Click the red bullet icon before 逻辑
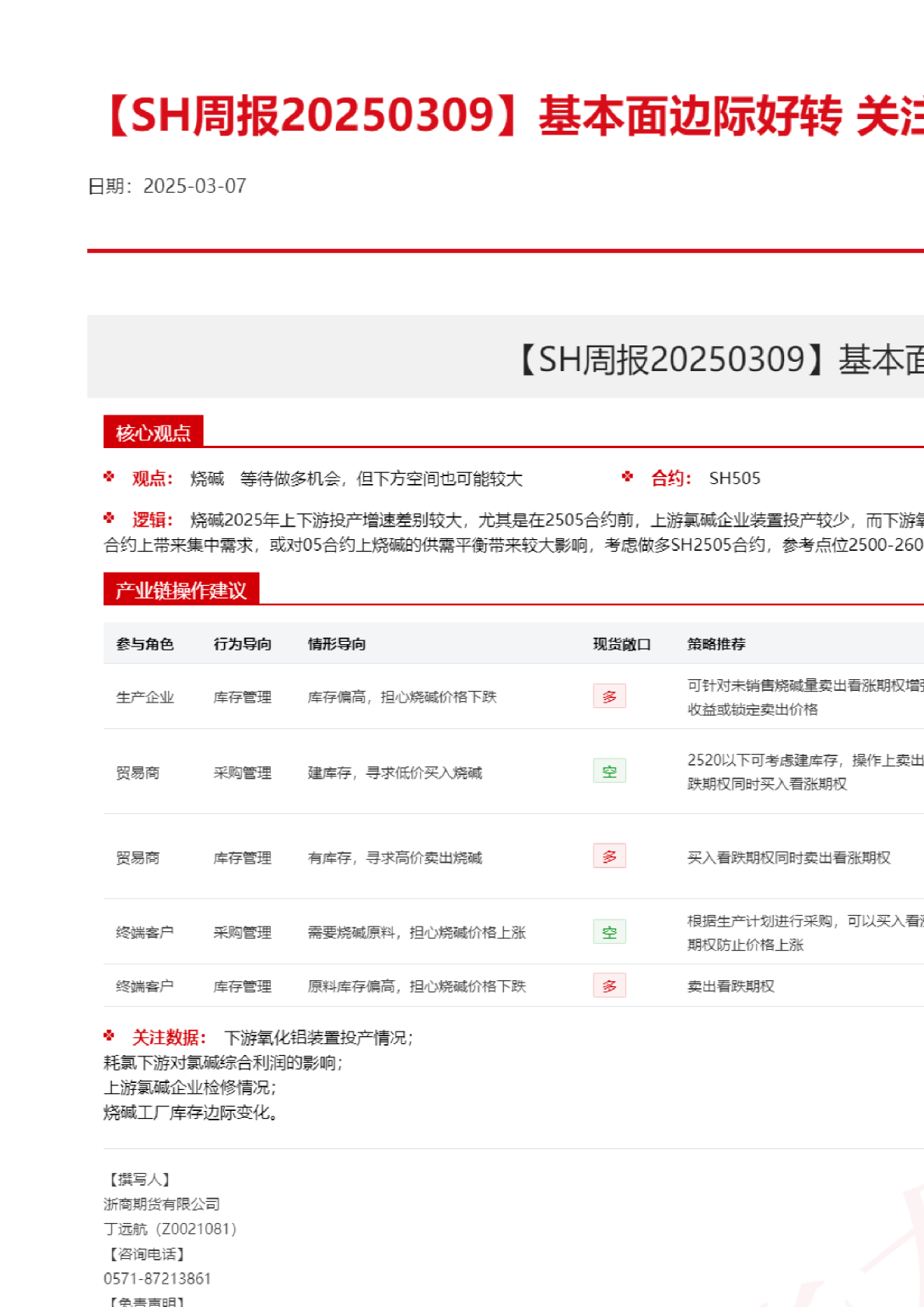The image size is (924, 1307). (109, 518)
